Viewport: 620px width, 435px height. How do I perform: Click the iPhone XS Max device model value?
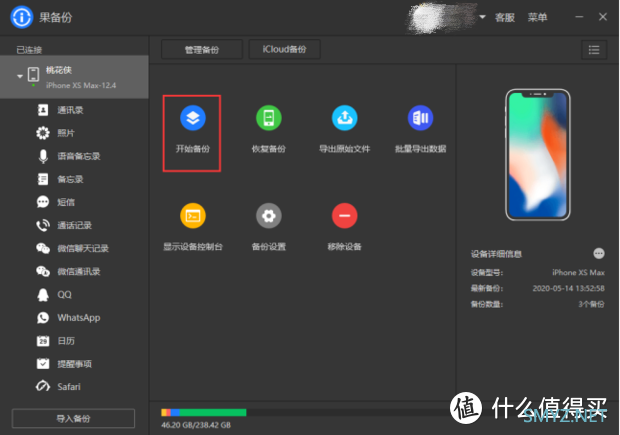[578, 272]
